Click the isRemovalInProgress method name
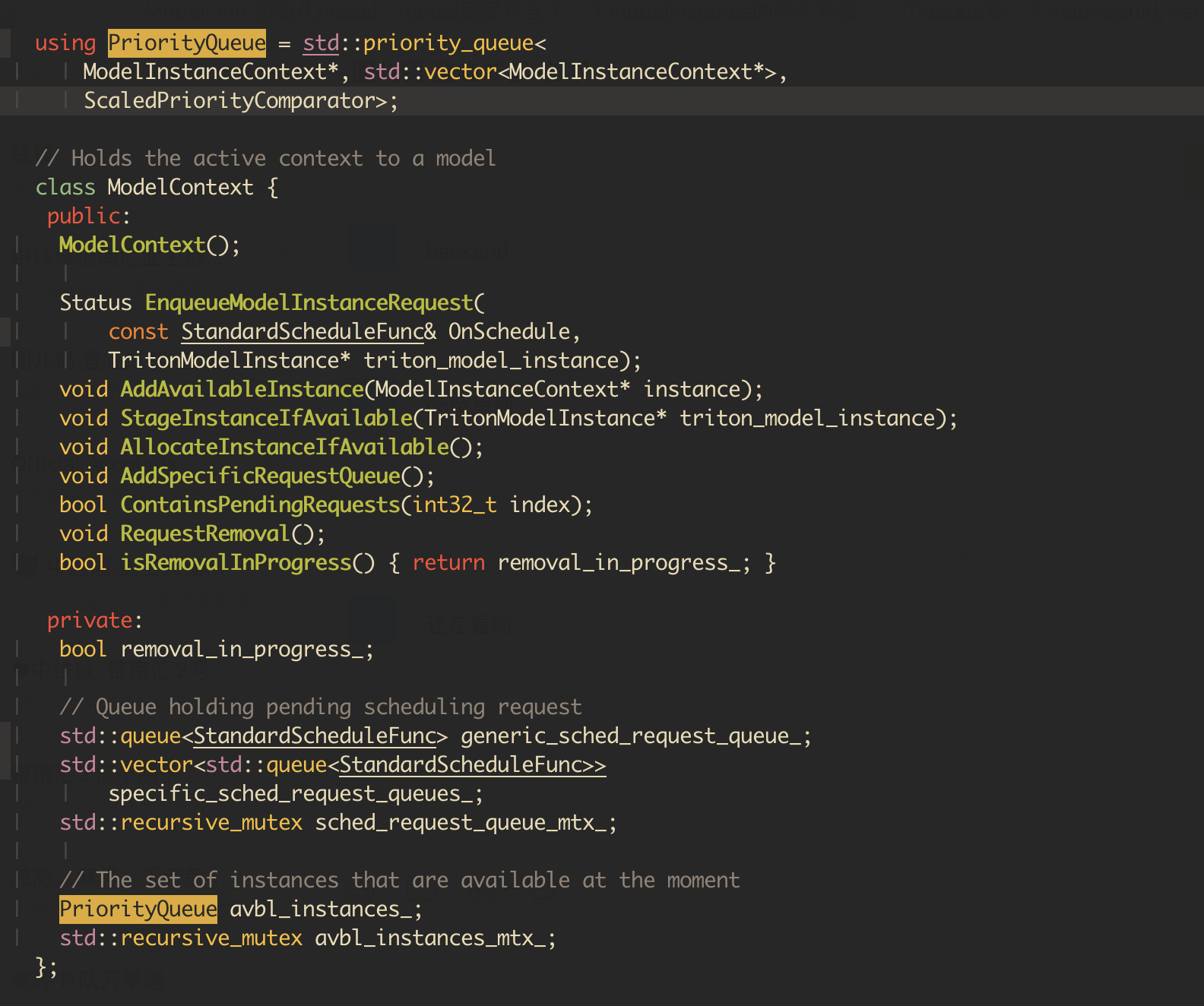Image resolution: width=1204 pixels, height=1006 pixels. (x=236, y=563)
